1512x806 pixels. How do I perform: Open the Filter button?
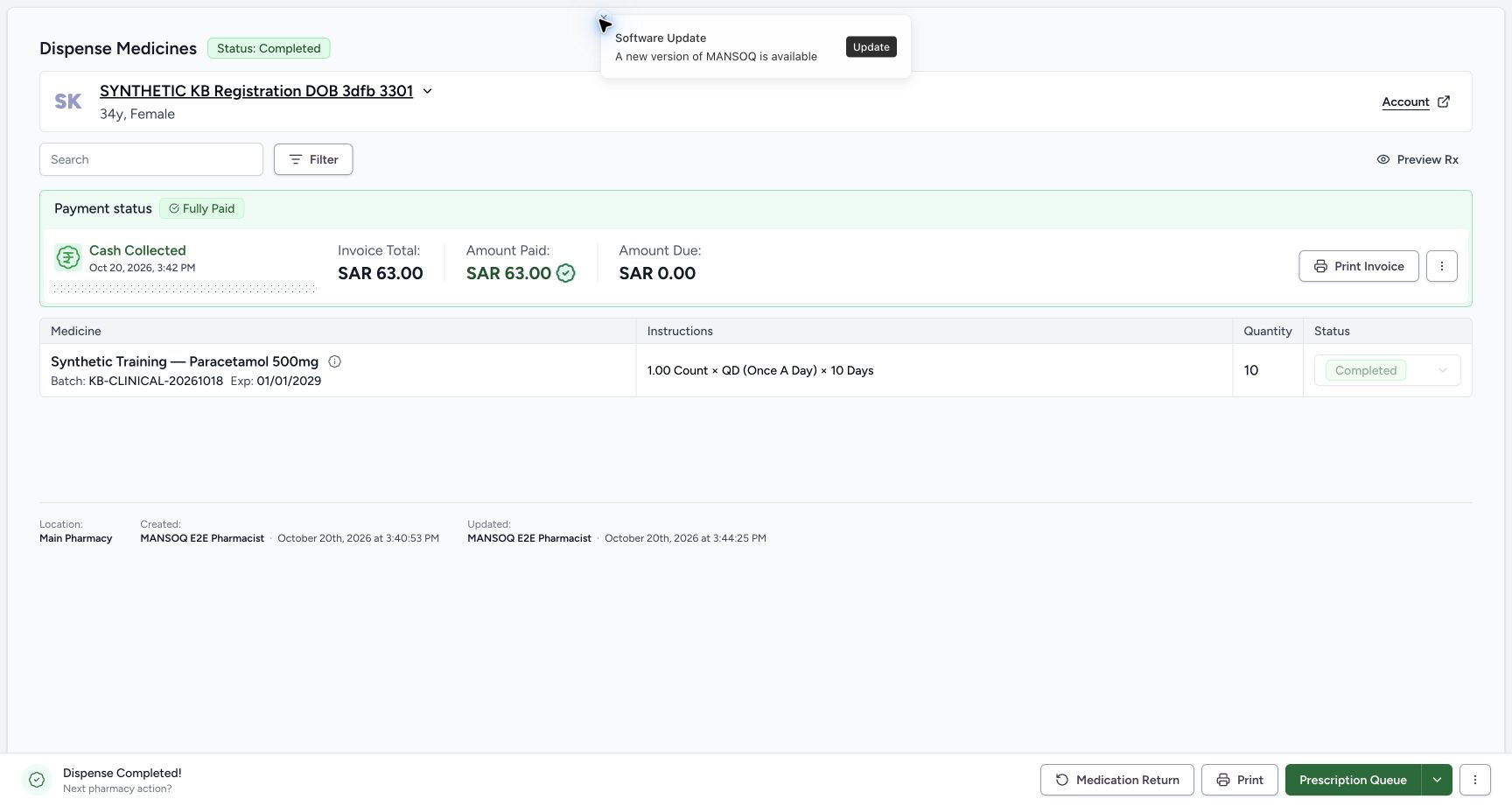click(313, 159)
